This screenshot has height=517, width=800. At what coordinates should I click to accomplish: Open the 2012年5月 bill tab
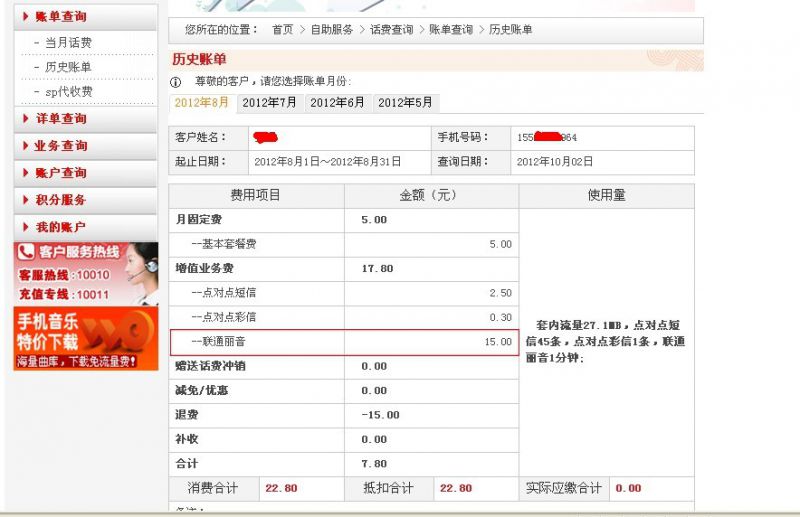click(405, 103)
